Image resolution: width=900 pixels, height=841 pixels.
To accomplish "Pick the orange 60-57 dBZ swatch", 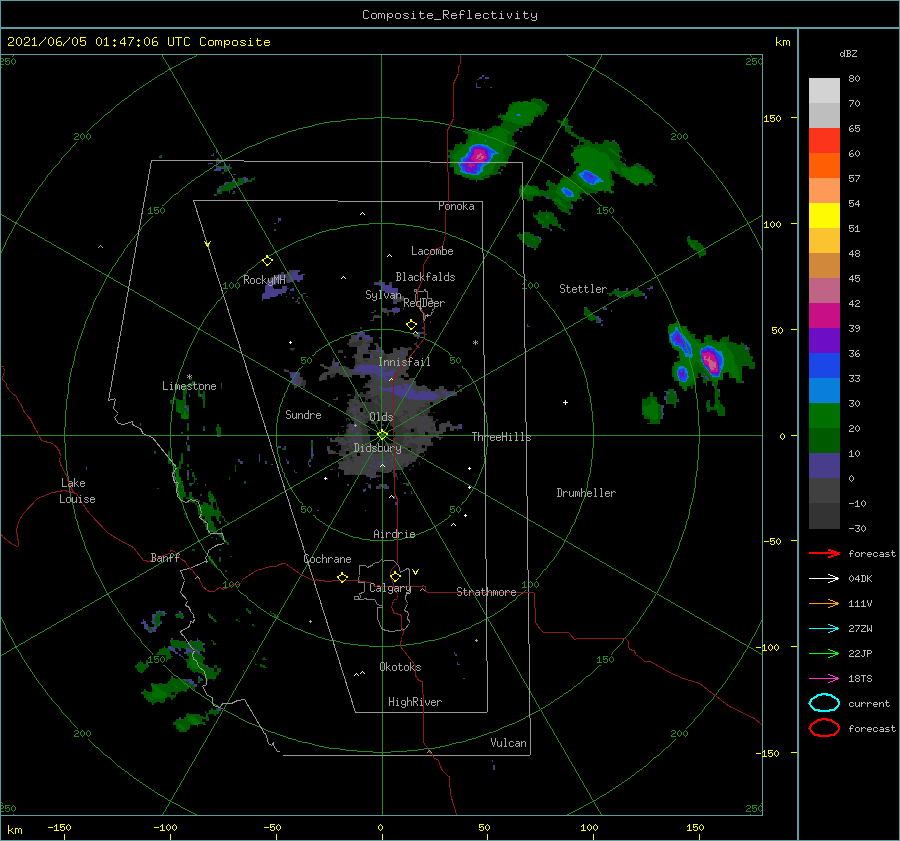I will click(x=824, y=165).
